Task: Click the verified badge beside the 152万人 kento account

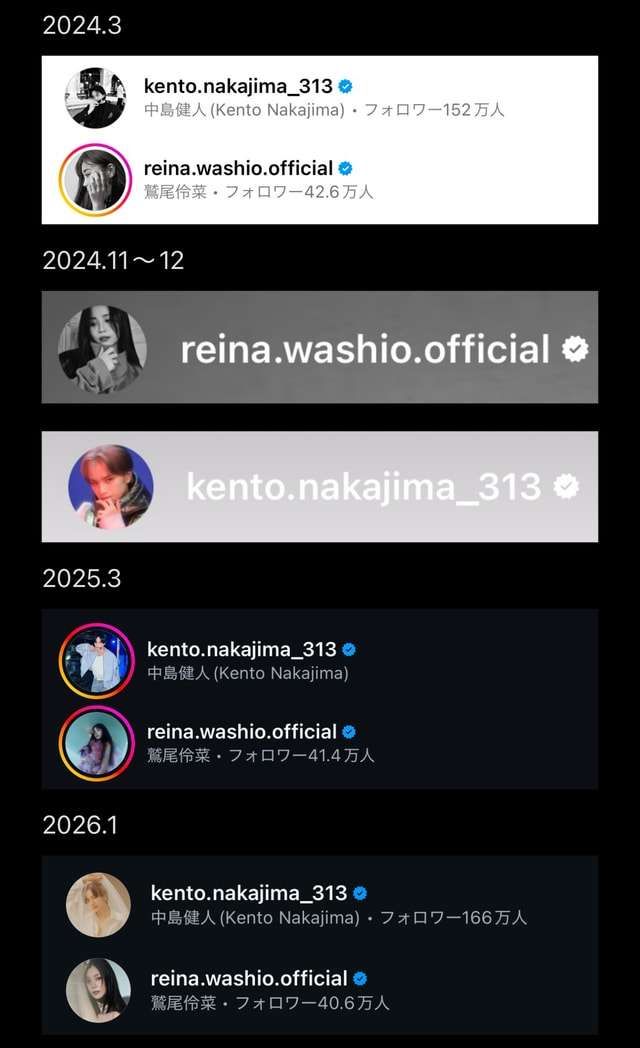Action: [345, 86]
